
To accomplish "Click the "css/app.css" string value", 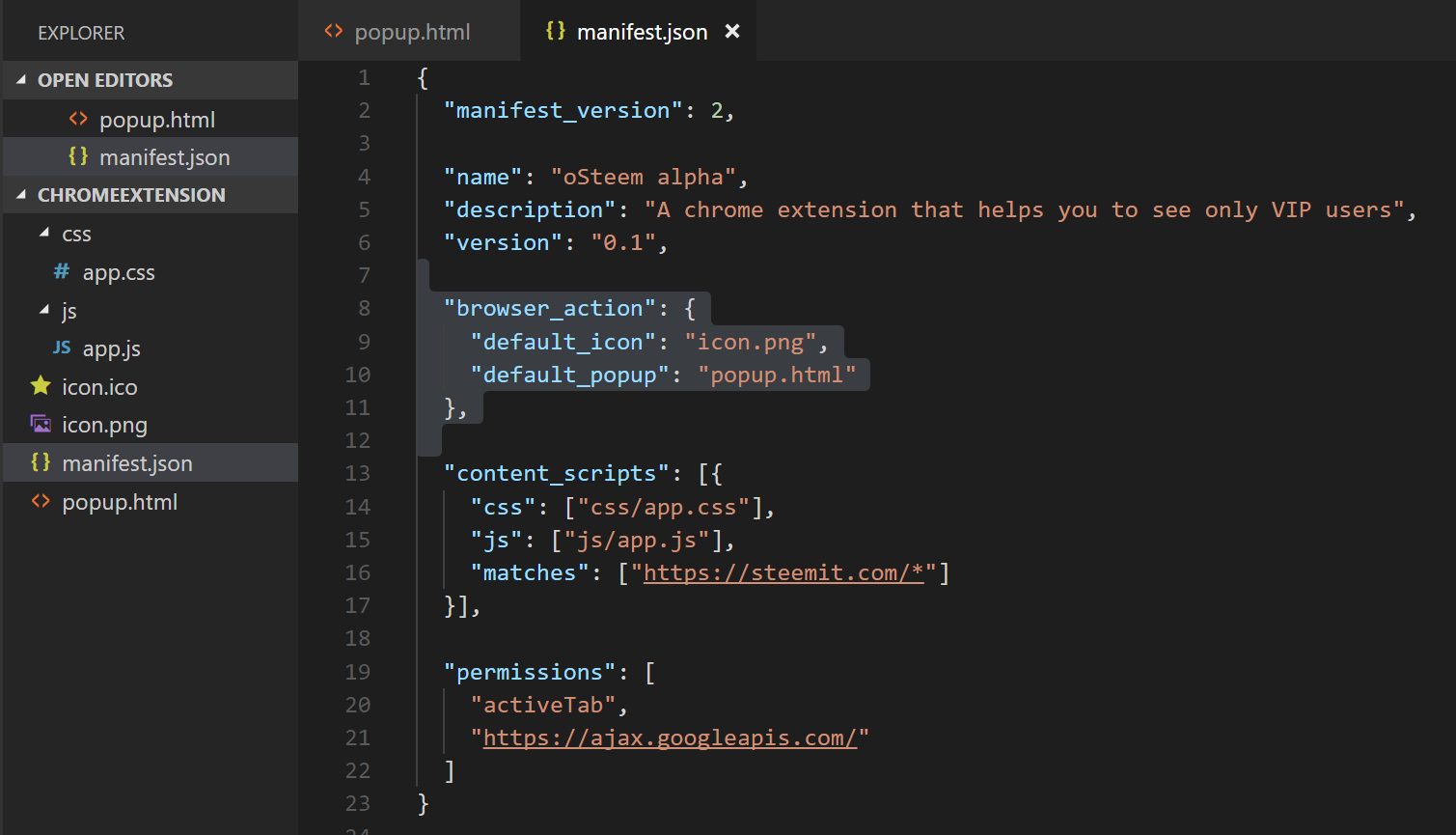I will (664, 508).
